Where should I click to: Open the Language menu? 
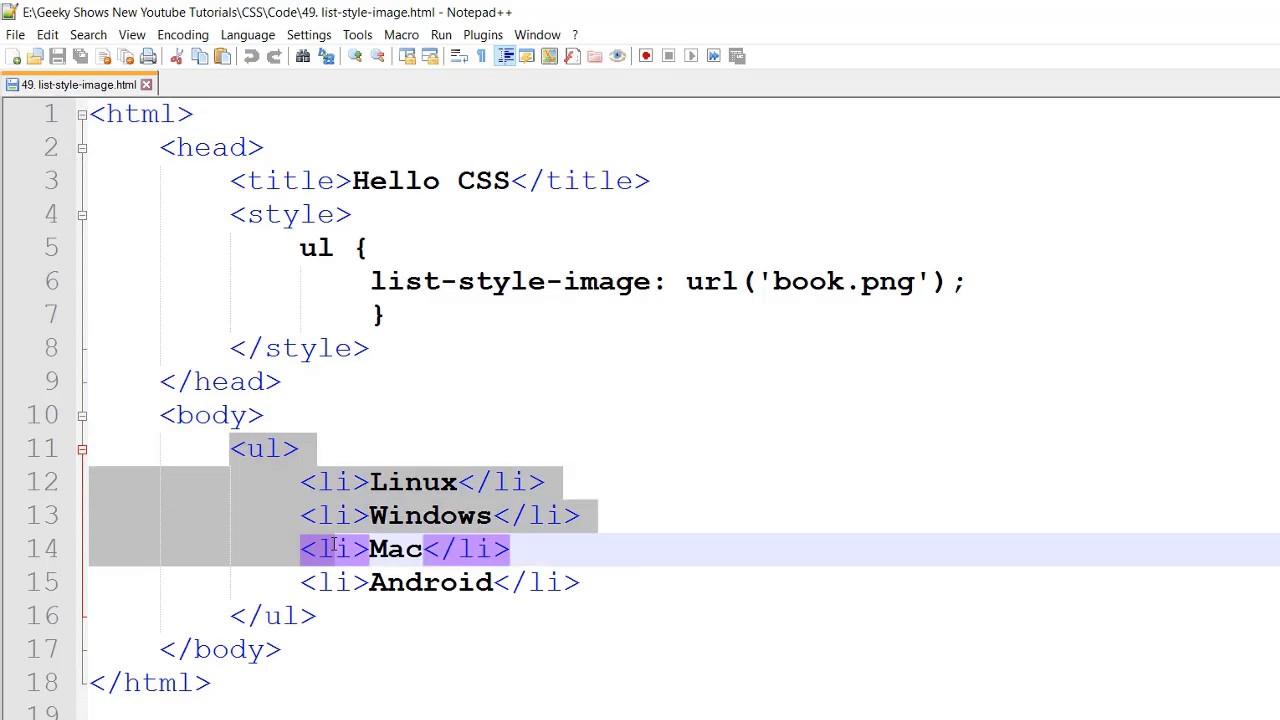tap(248, 35)
